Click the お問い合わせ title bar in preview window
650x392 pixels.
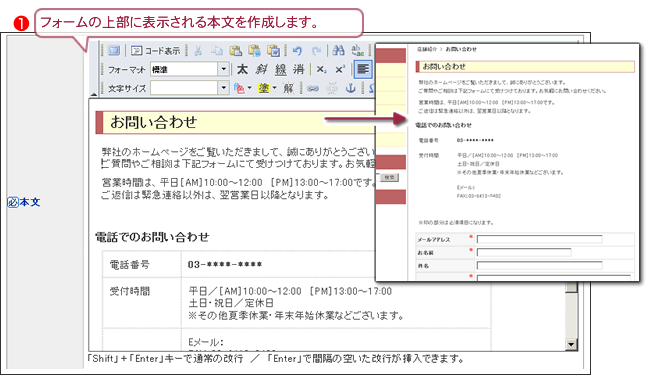525,67
